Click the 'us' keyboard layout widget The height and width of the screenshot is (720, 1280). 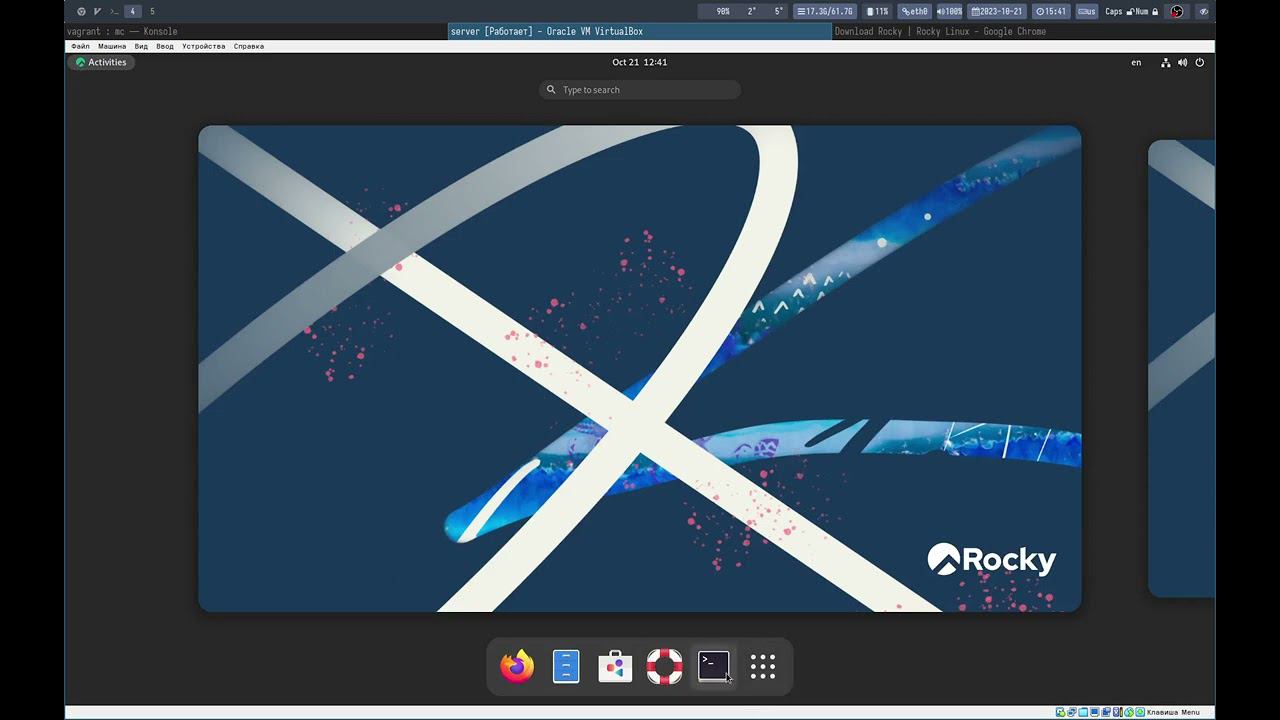tap(1087, 11)
